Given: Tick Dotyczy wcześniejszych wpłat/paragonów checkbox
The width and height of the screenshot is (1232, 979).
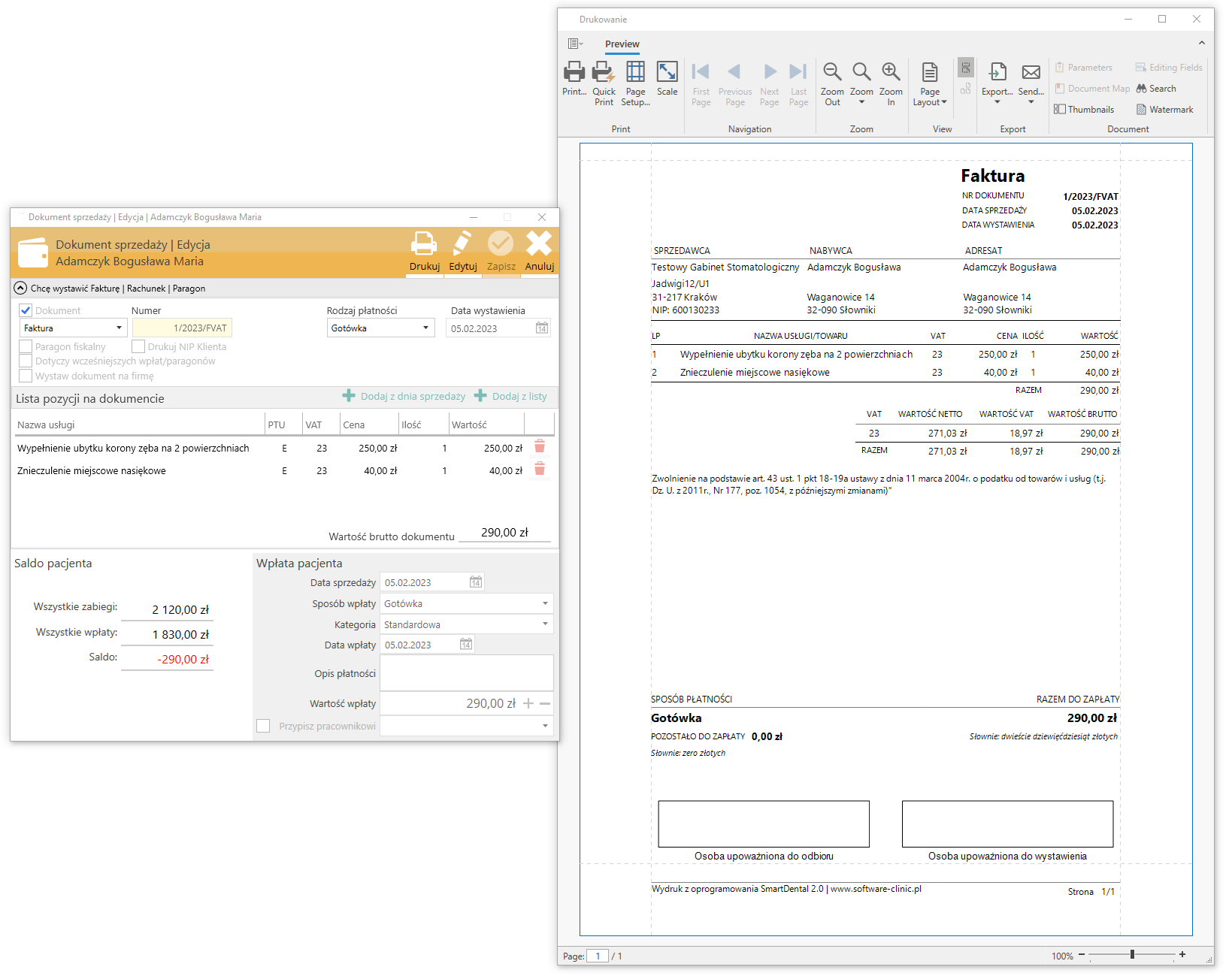Looking at the screenshot, I should click(26, 361).
